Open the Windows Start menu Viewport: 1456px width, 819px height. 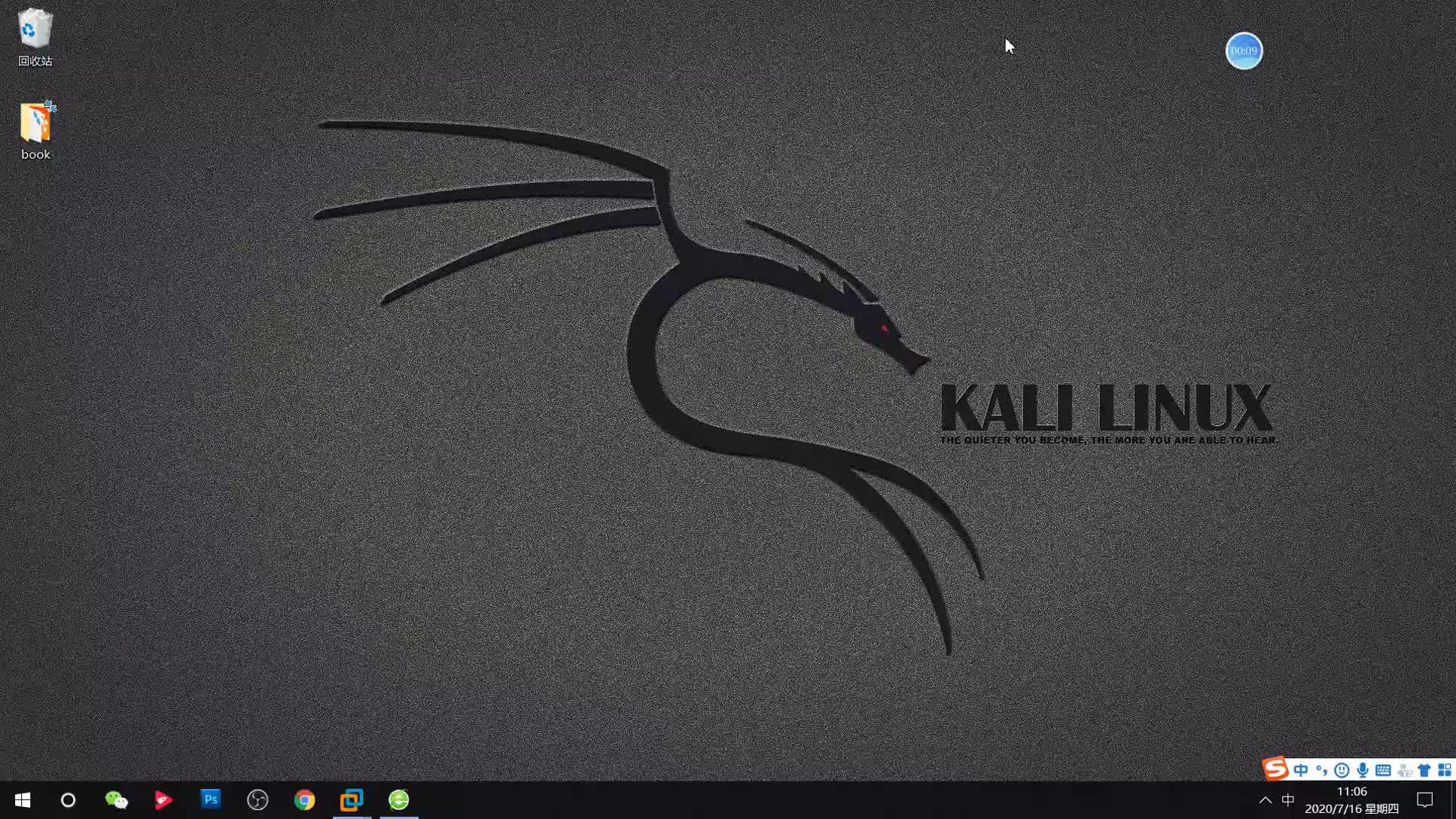pos(23,799)
